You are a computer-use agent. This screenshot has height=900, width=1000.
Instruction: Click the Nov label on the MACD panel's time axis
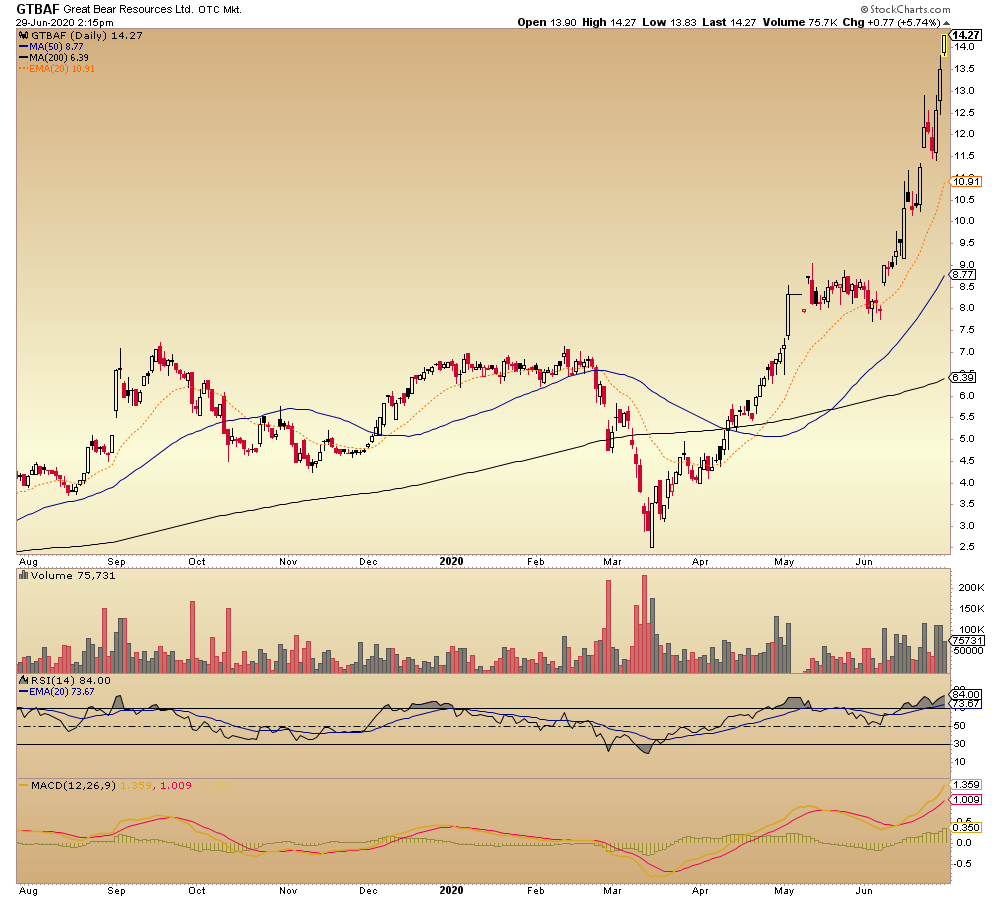point(288,890)
